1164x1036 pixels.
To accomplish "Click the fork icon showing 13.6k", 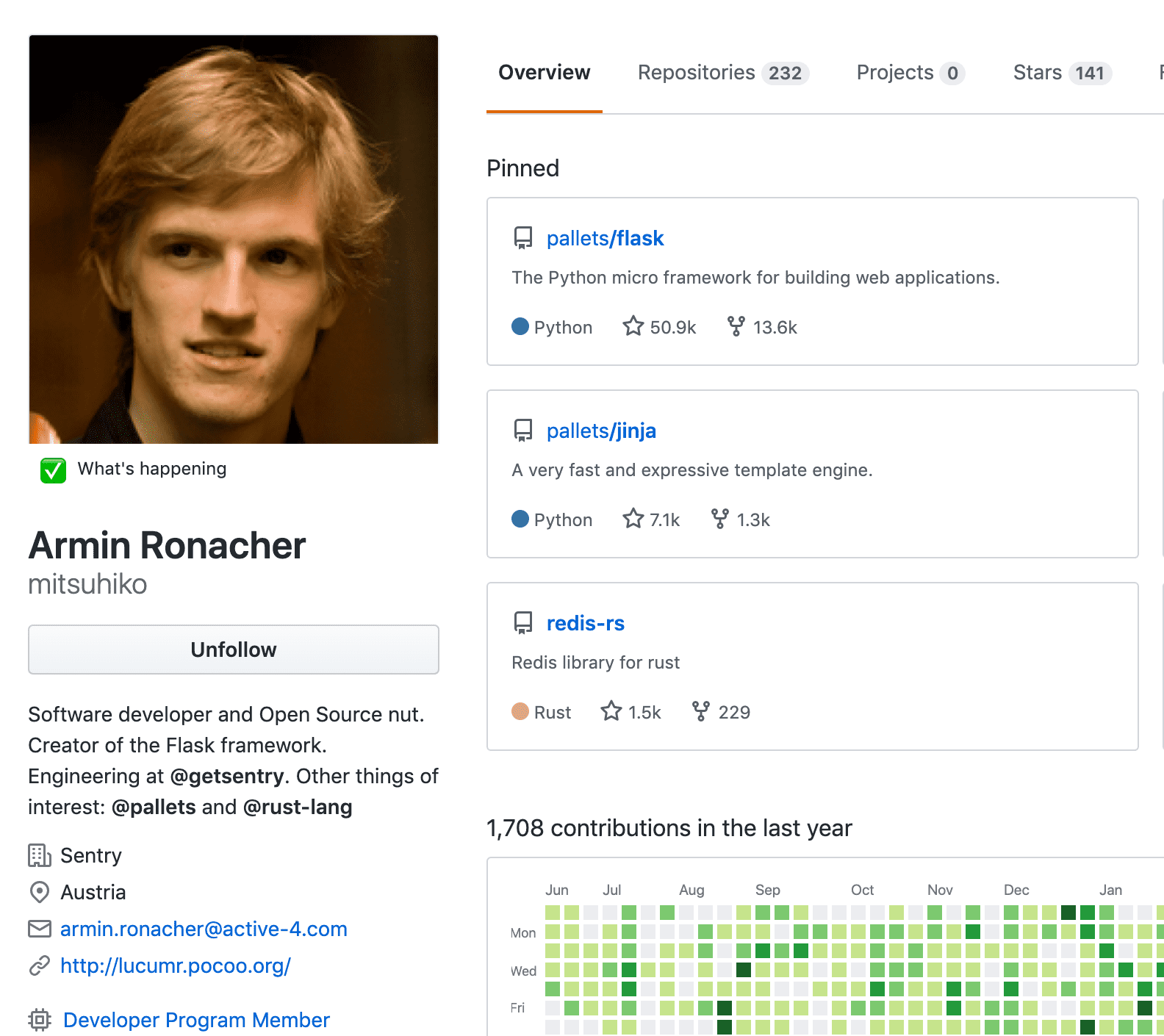I will tap(736, 326).
